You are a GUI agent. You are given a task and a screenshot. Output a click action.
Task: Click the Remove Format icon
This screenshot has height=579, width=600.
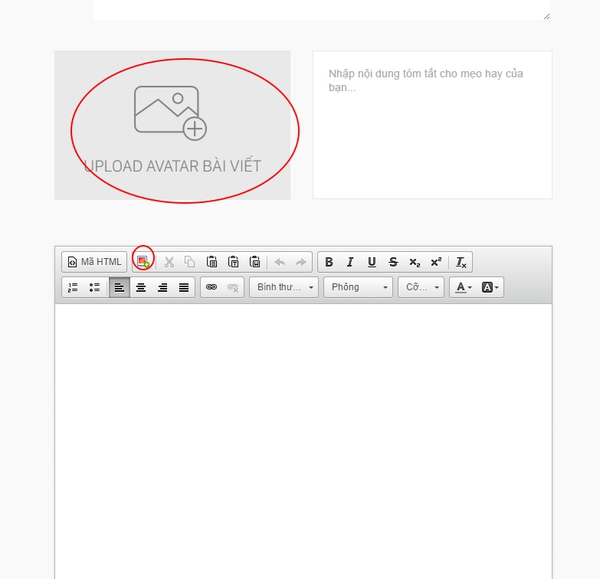(x=461, y=262)
